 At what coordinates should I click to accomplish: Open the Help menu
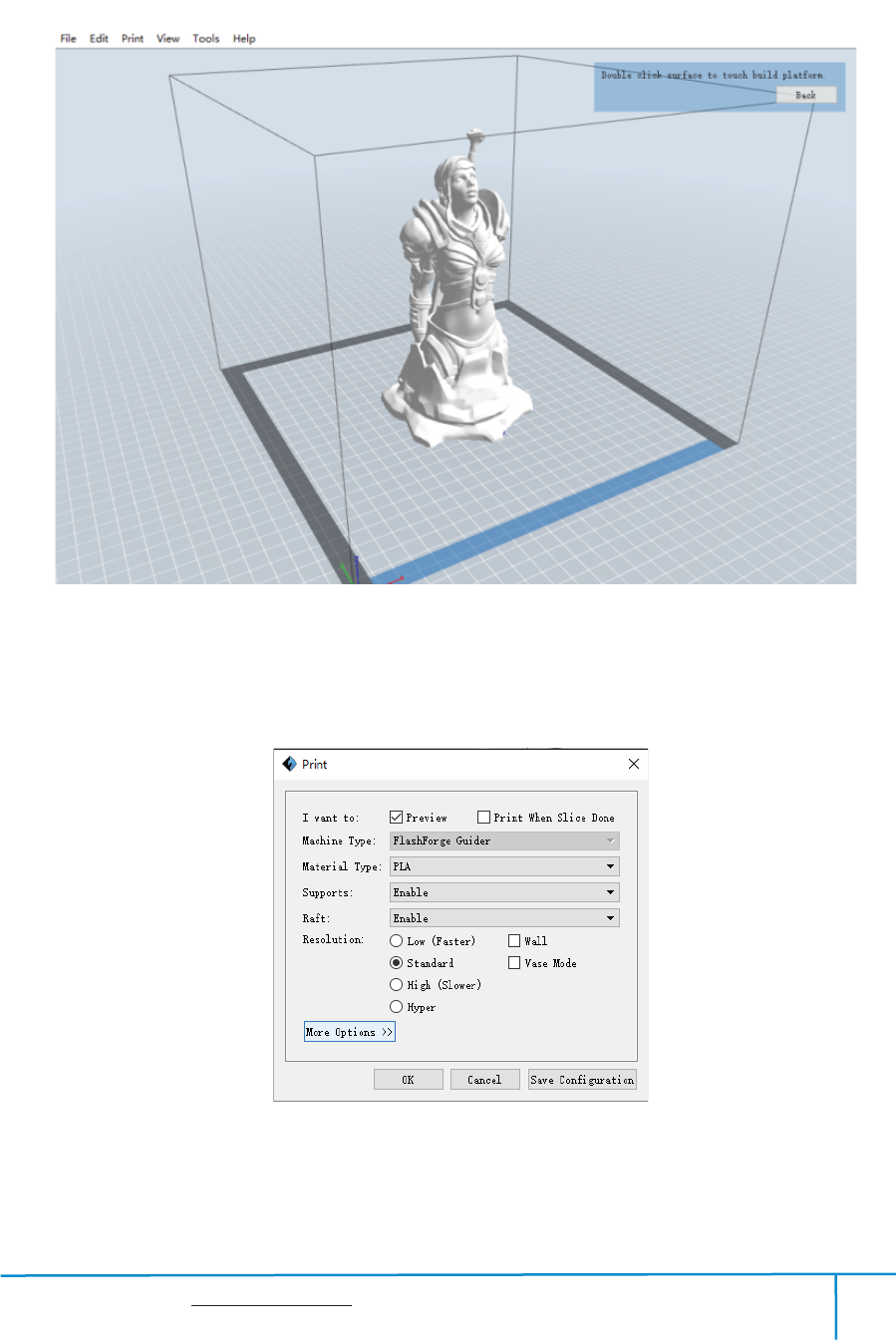click(x=244, y=39)
